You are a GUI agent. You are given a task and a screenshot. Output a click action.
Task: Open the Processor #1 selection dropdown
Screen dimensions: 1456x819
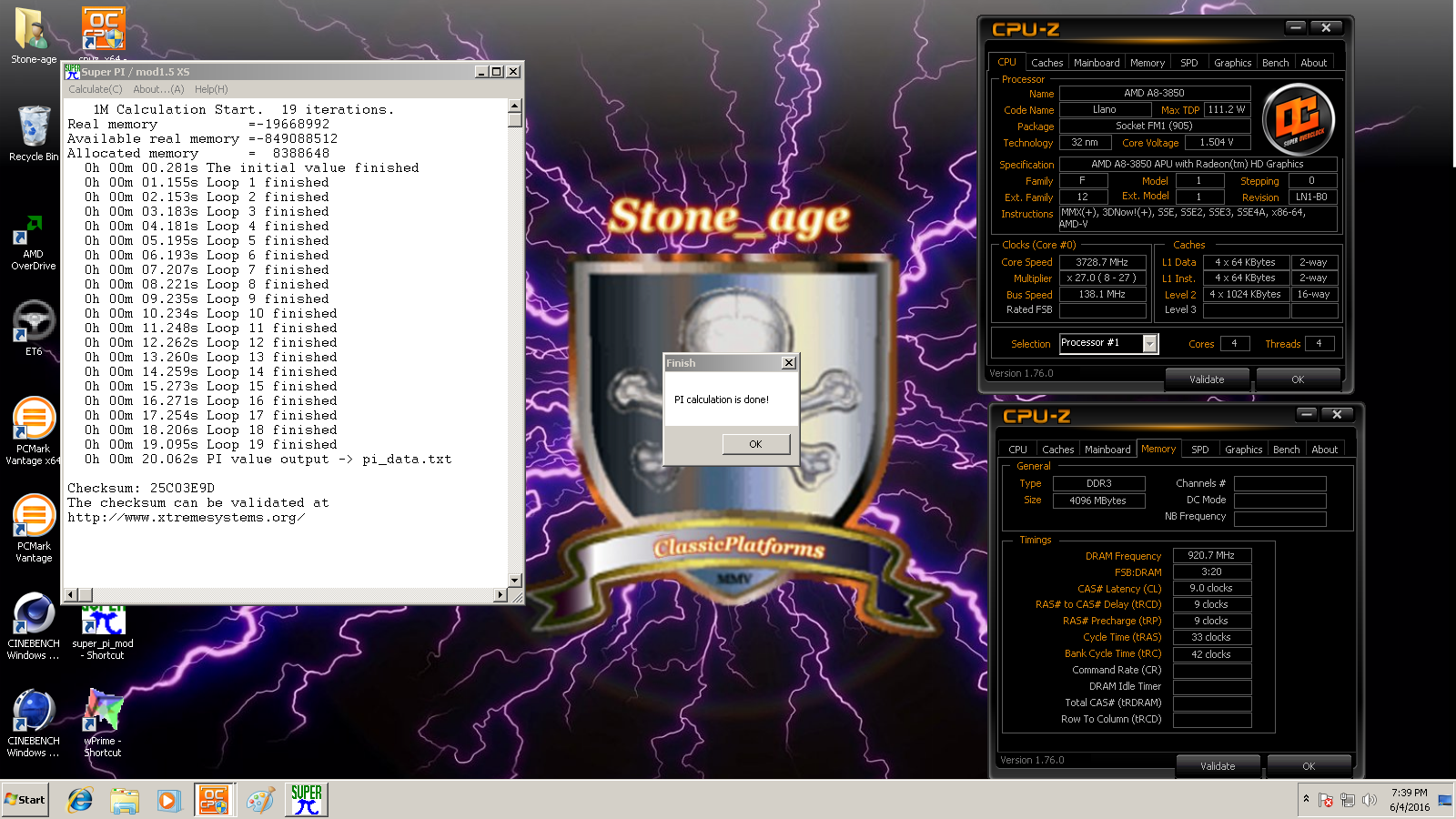pos(1150,343)
